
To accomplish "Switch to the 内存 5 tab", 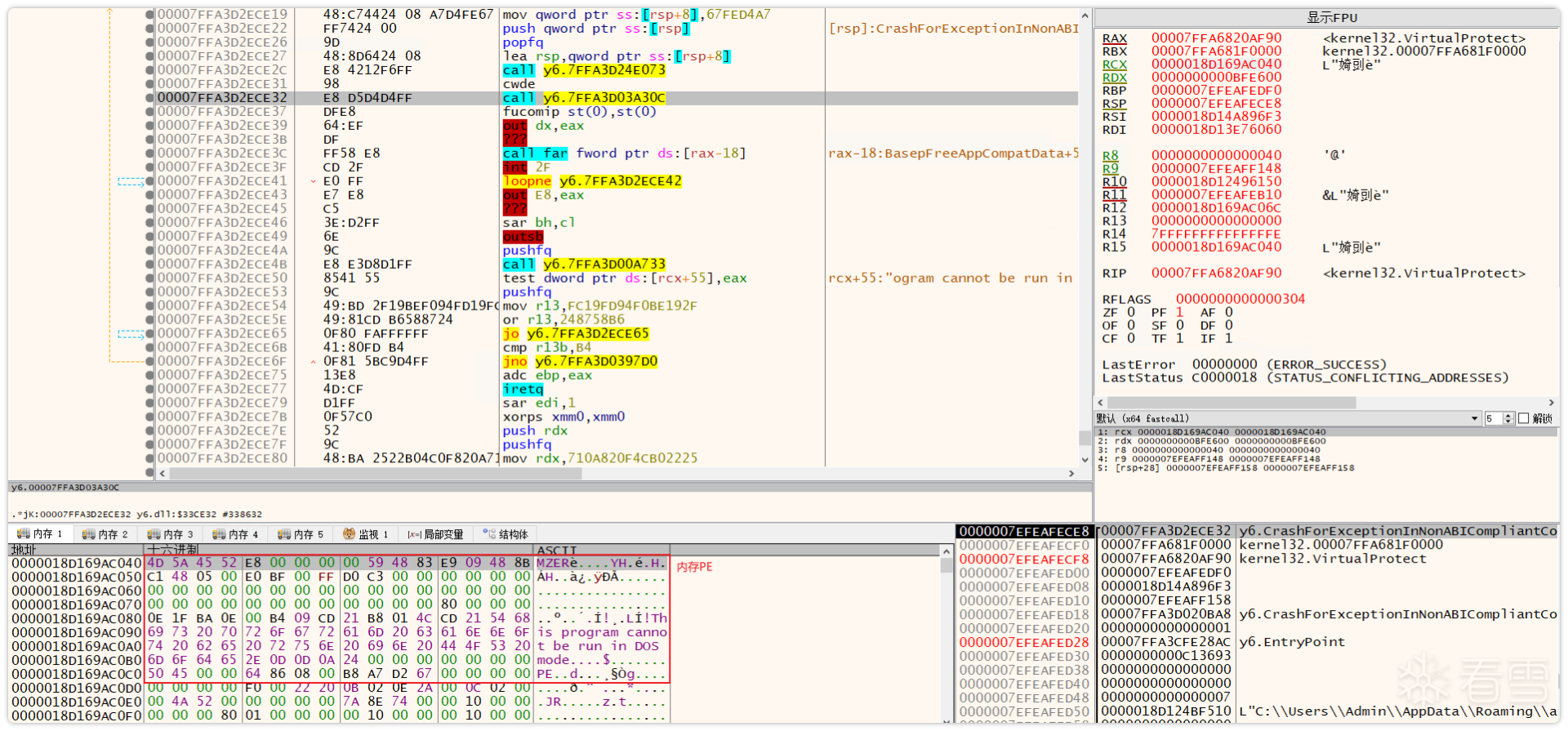I will coord(301,534).
